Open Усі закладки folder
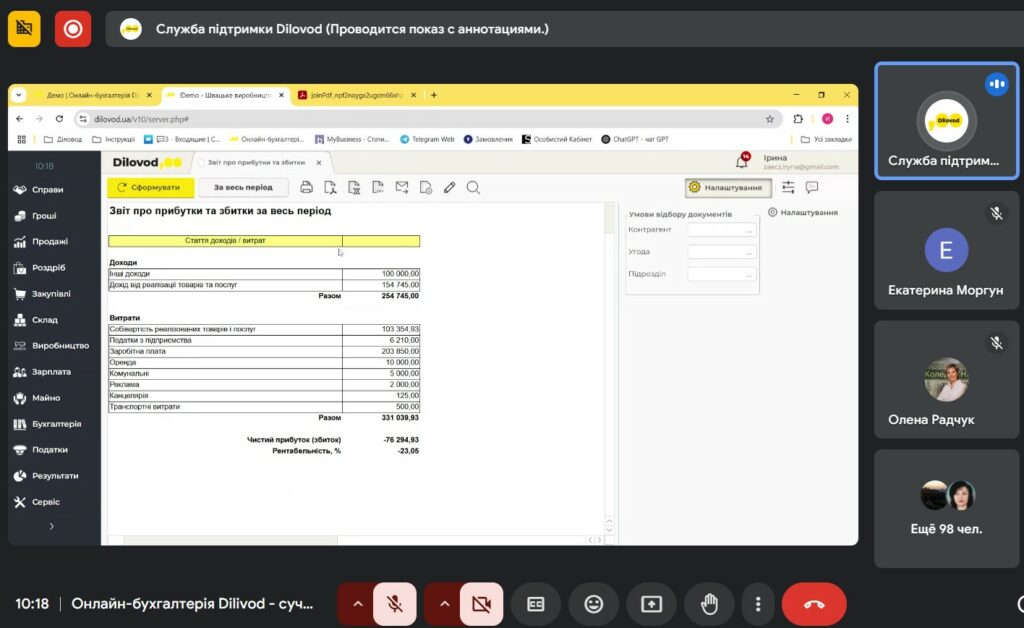1024x628 pixels. [826, 139]
